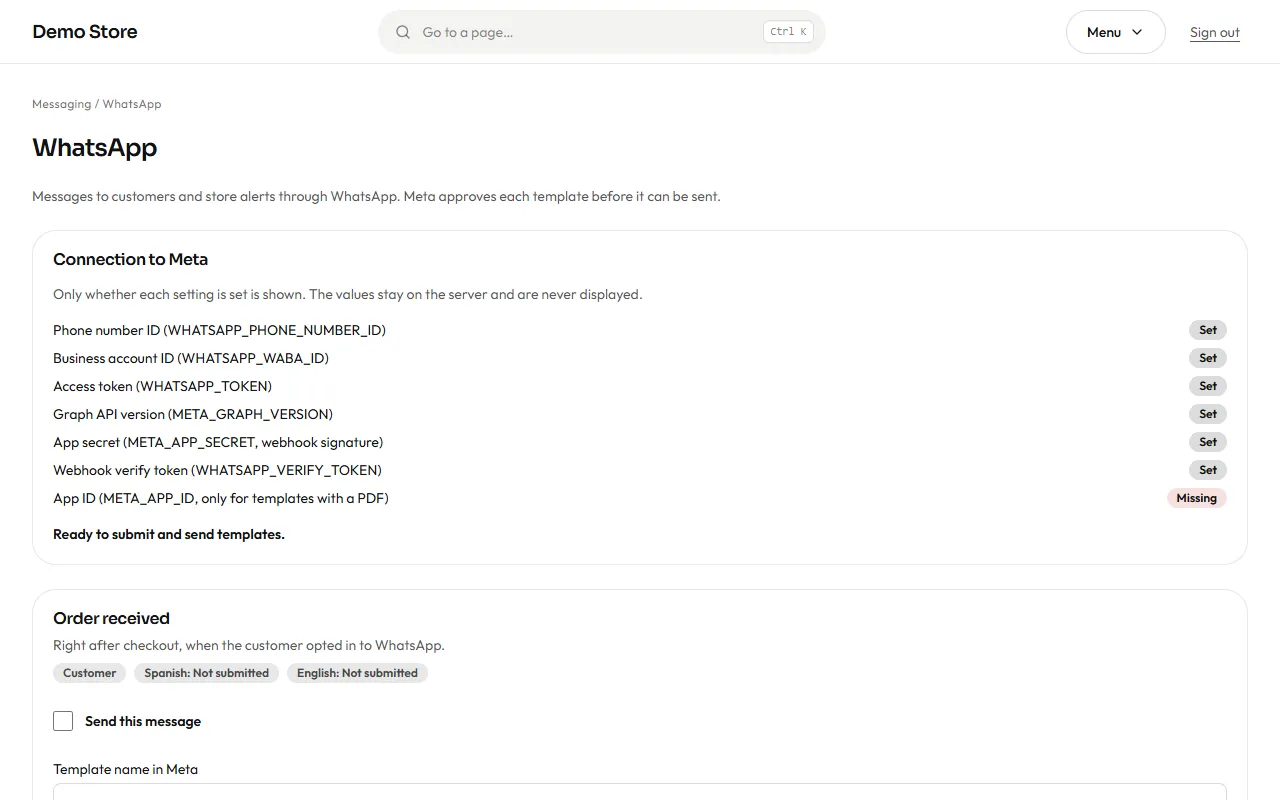Click the App ID (META_APP_ID) label
The height and width of the screenshot is (800, 1280).
(x=221, y=498)
